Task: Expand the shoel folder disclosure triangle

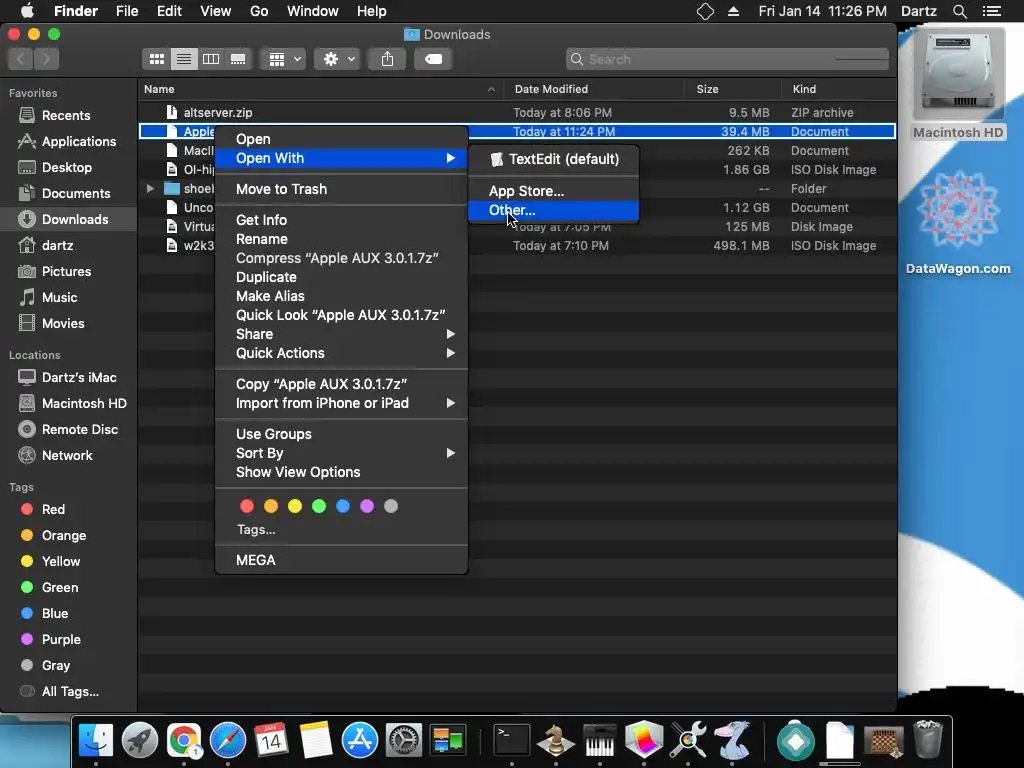Action: [150, 189]
